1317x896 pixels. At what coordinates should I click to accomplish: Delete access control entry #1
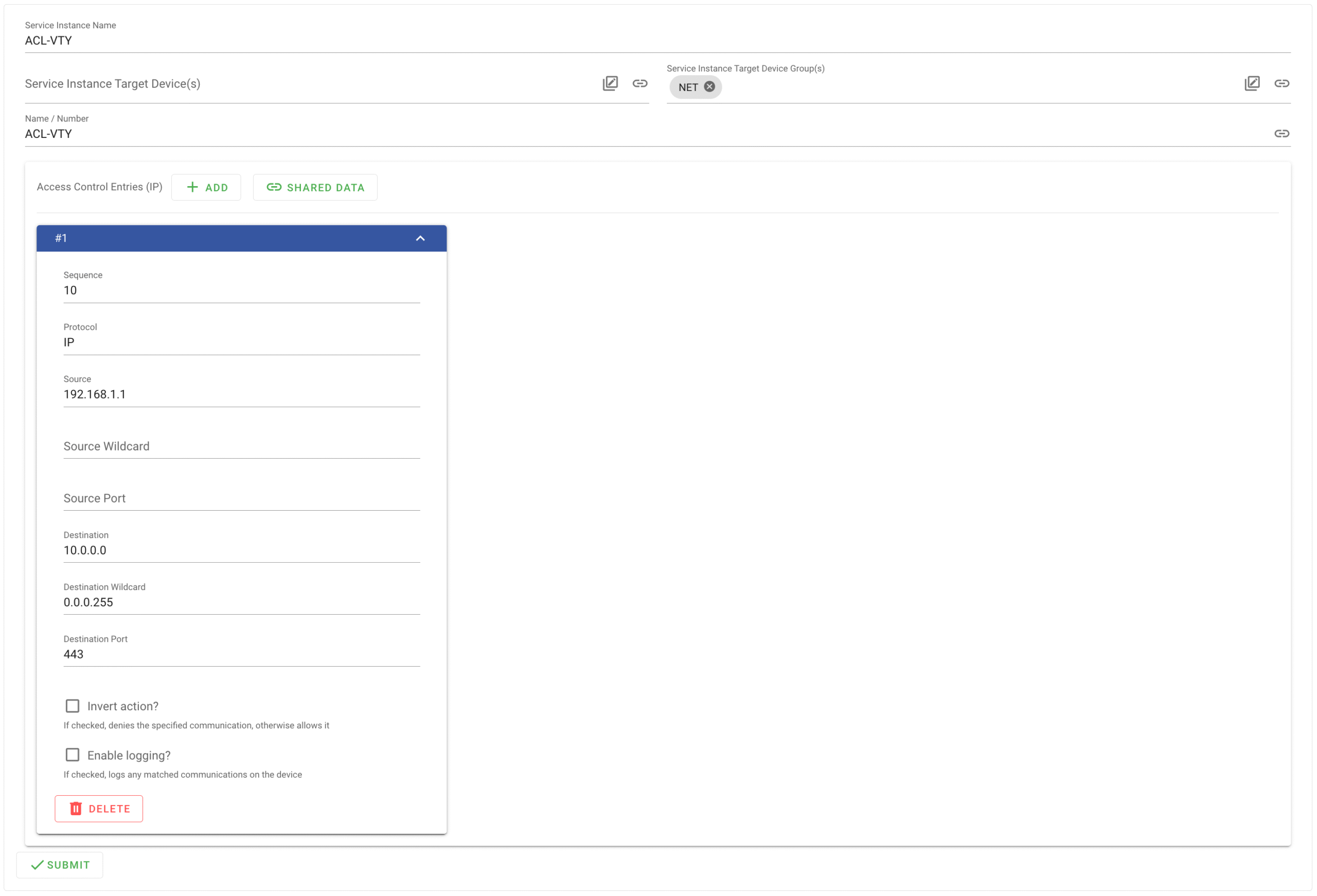tap(99, 808)
